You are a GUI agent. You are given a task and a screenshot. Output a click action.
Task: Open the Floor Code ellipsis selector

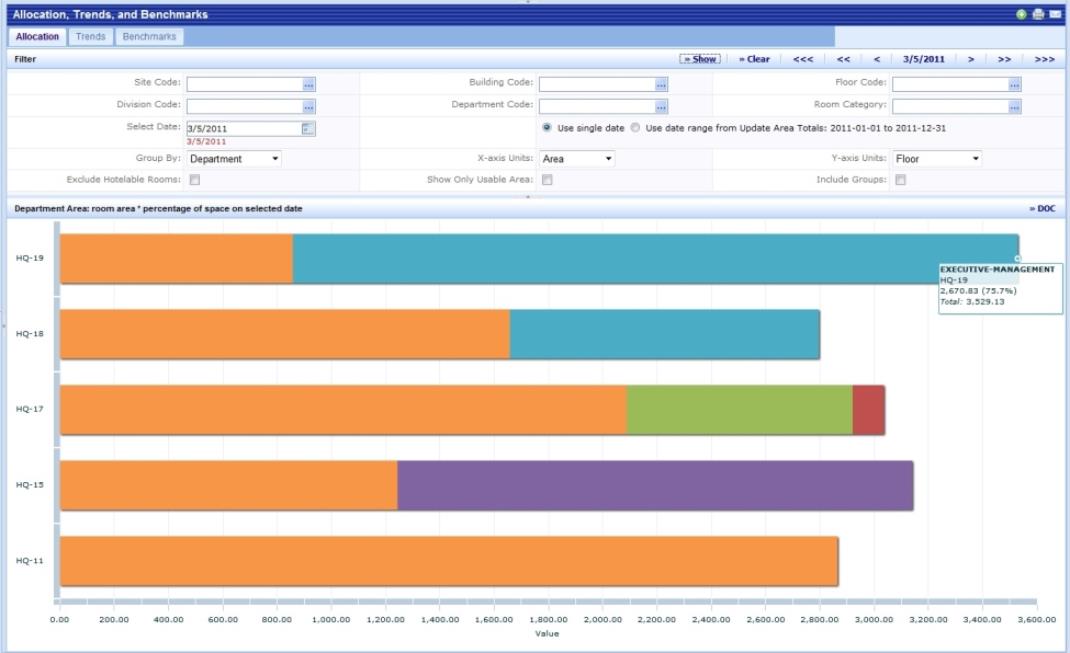(x=1013, y=83)
